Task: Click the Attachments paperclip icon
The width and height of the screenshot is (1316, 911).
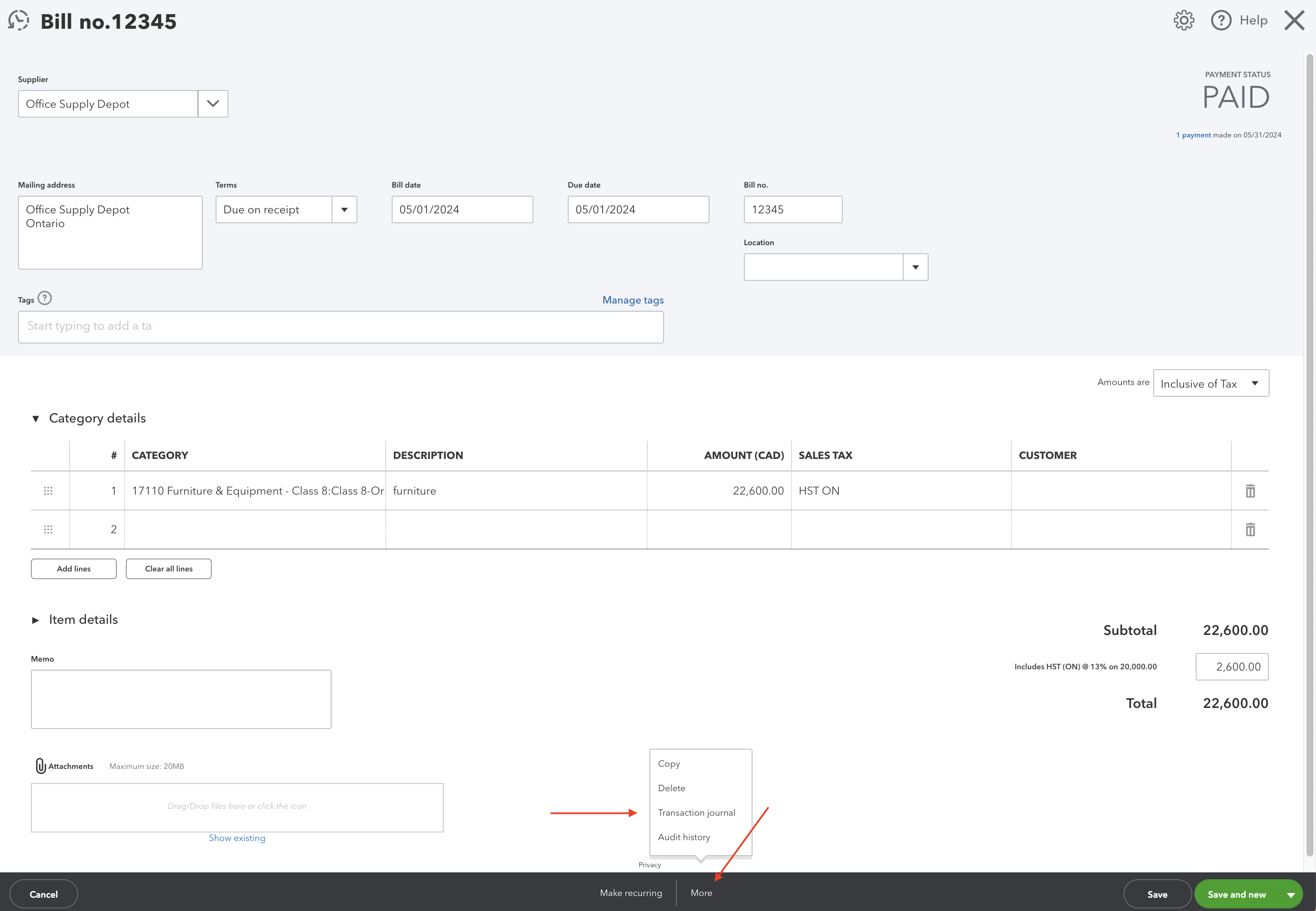Action: (x=40, y=765)
